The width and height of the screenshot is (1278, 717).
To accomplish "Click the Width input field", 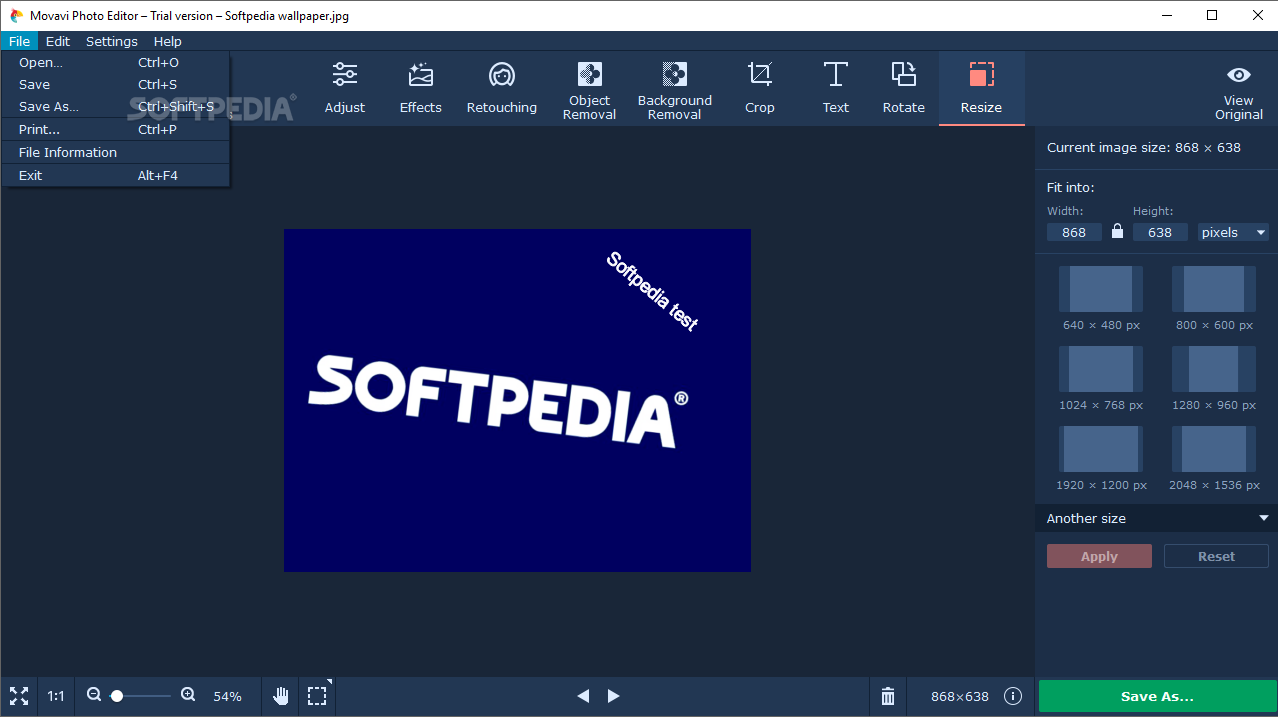I will [x=1074, y=232].
